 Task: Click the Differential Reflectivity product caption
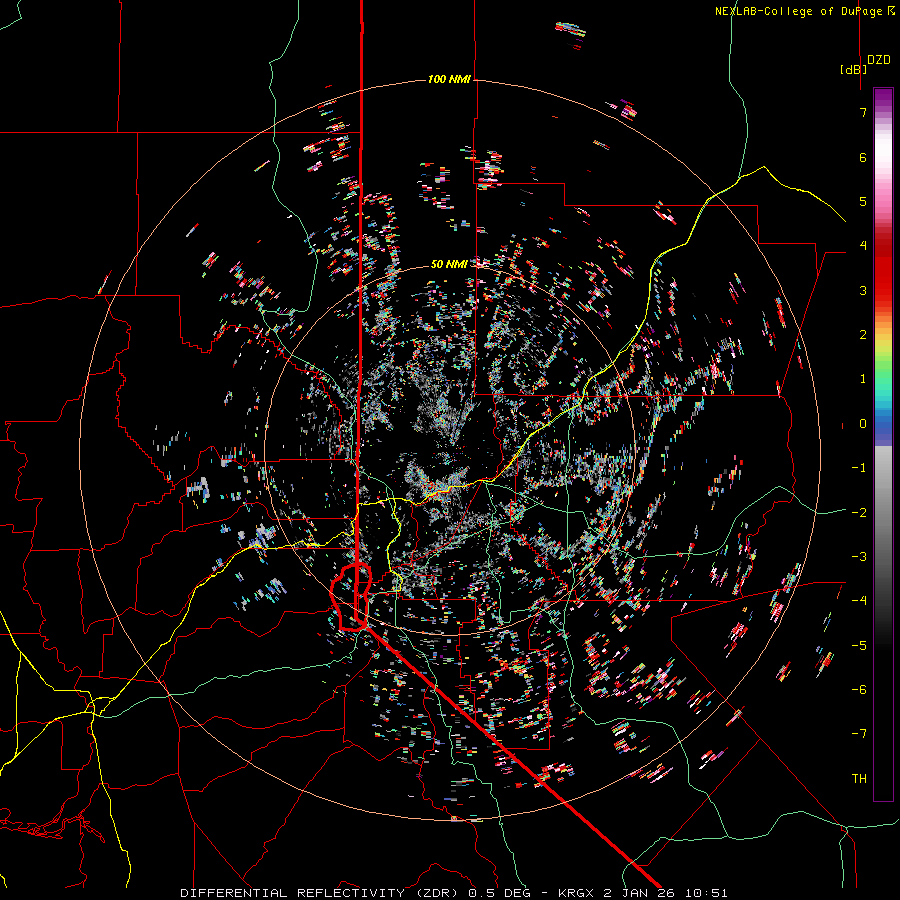pyautogui.click(x=454, y=893)
